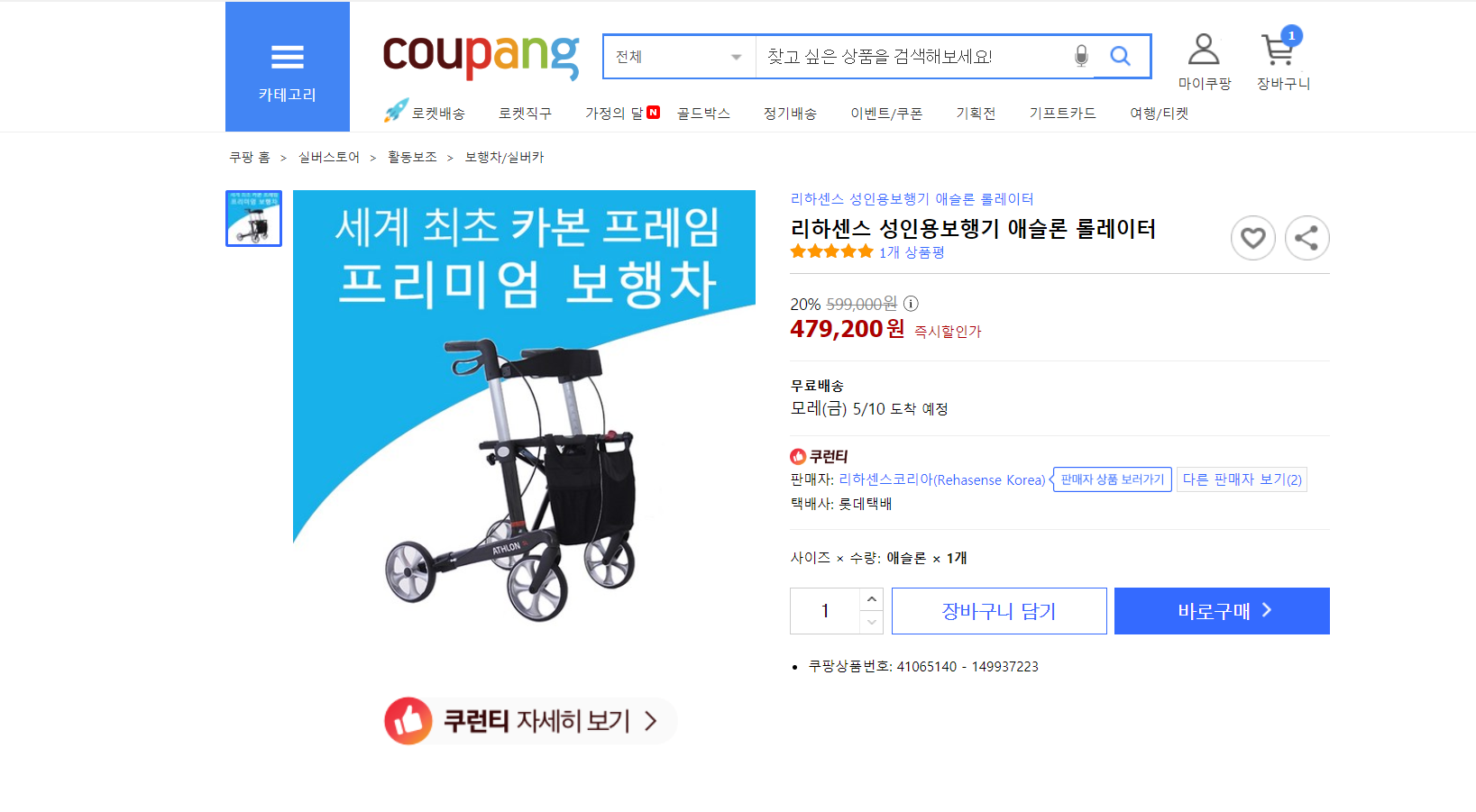Click the magnifier search icon
The height and width of the screenshot is (812, 1476).
[x=1120, y=57]
